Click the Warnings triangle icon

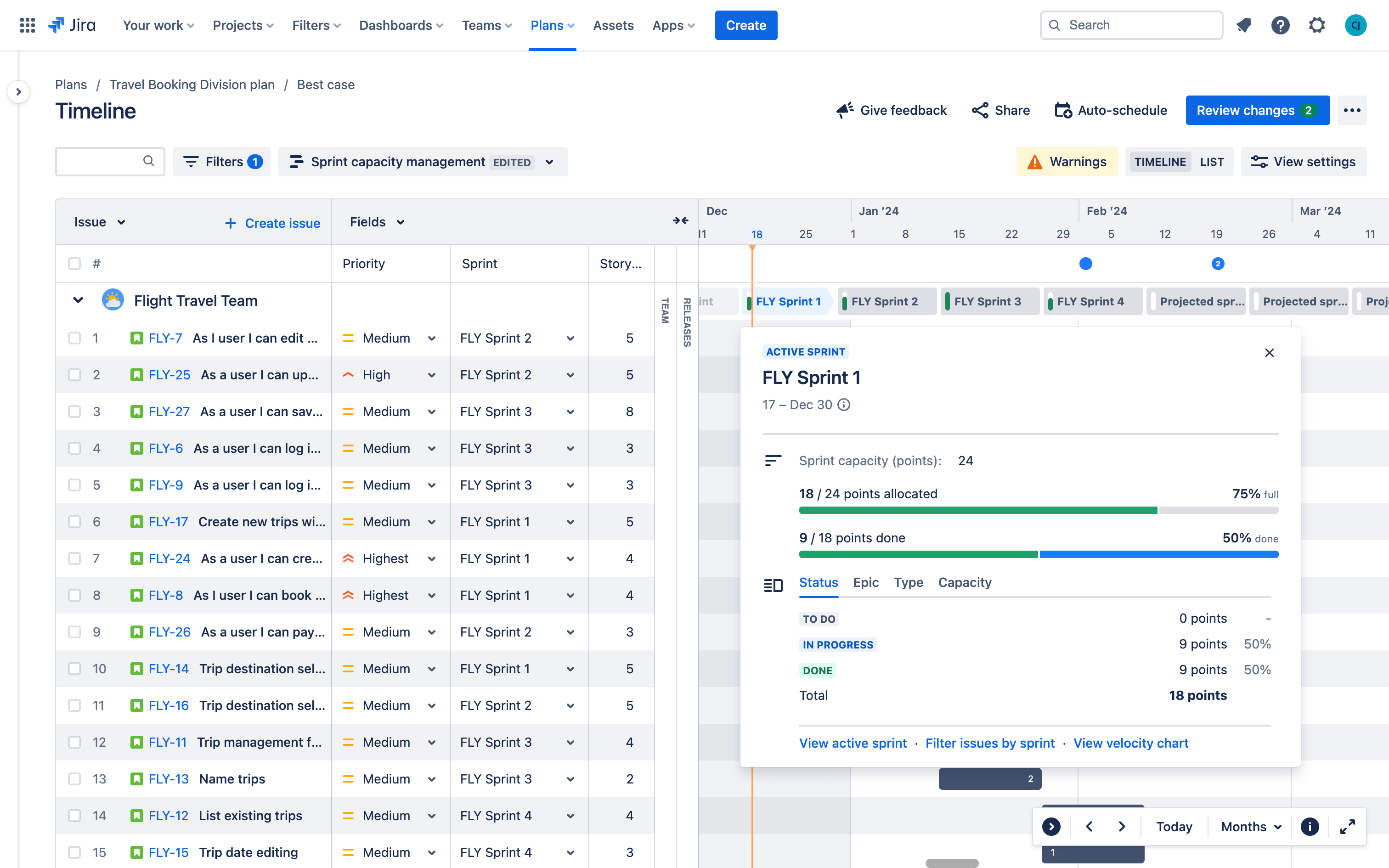click(1035, 161)
